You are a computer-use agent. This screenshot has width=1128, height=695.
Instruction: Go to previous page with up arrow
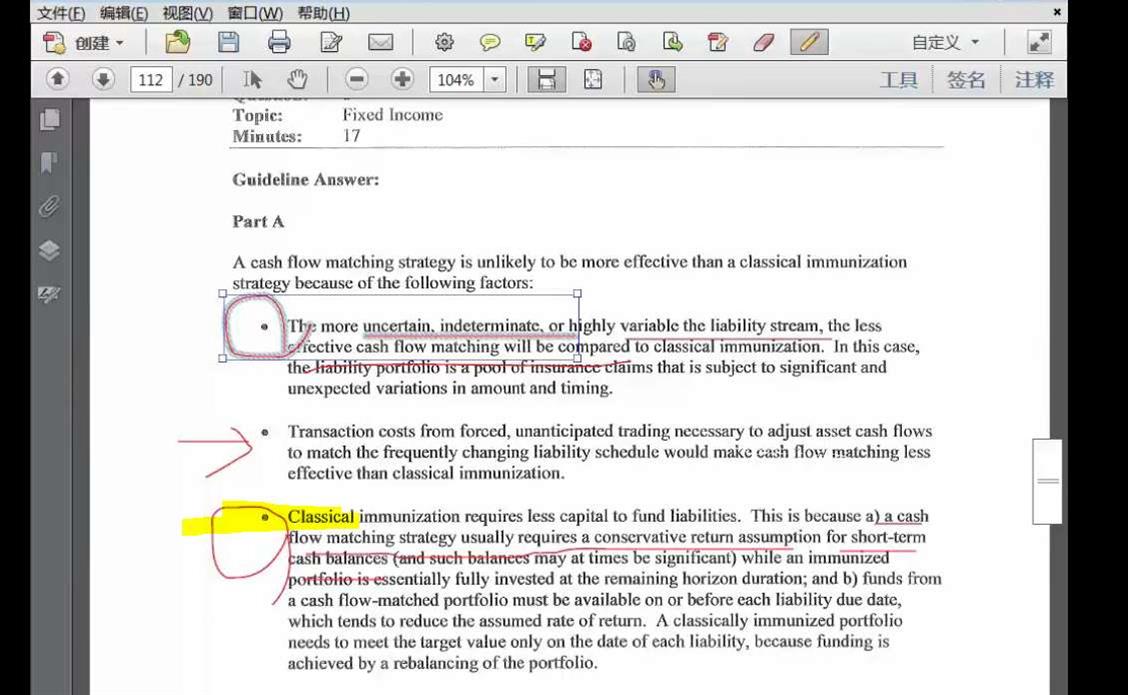[x=58, y=78]
